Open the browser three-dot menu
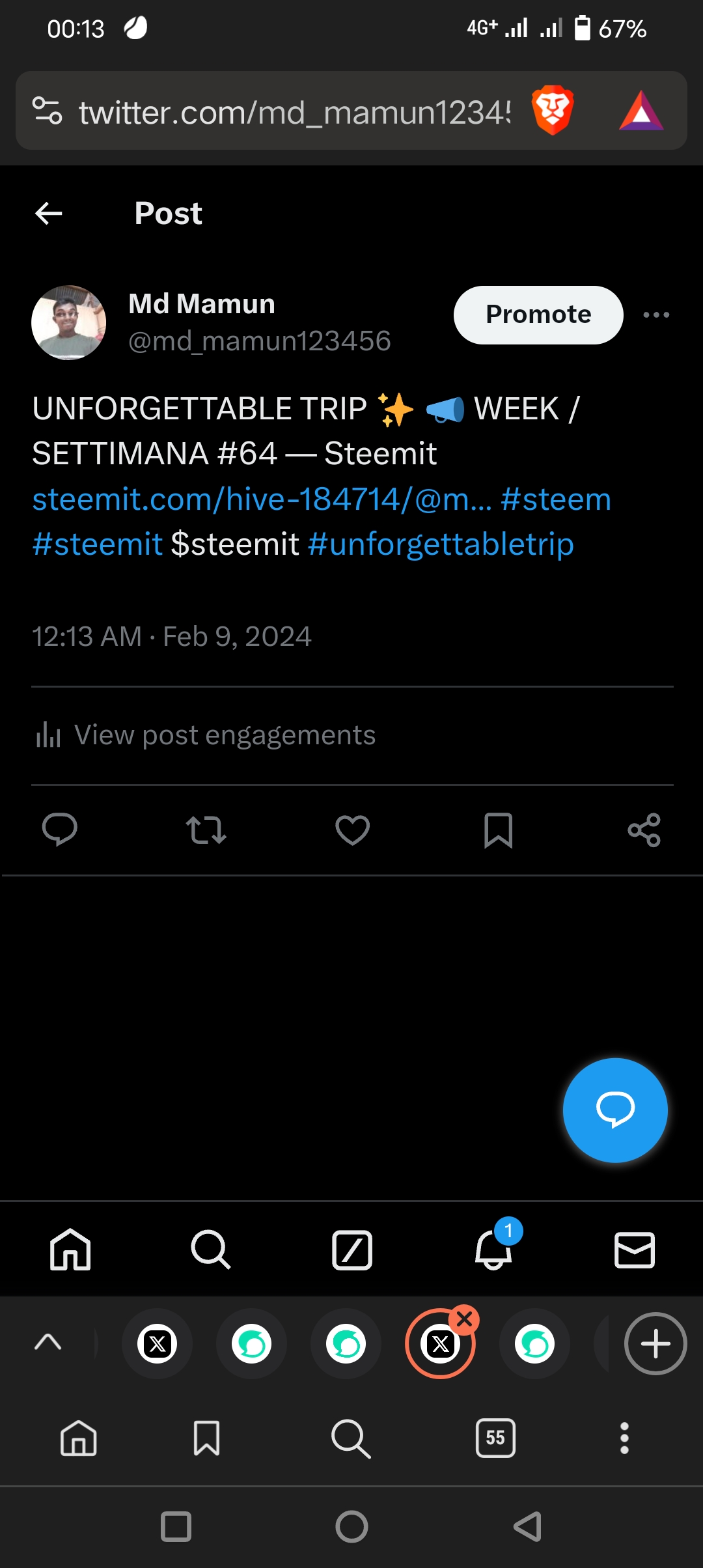703x1568 pixels. (x=624, y=1438)
